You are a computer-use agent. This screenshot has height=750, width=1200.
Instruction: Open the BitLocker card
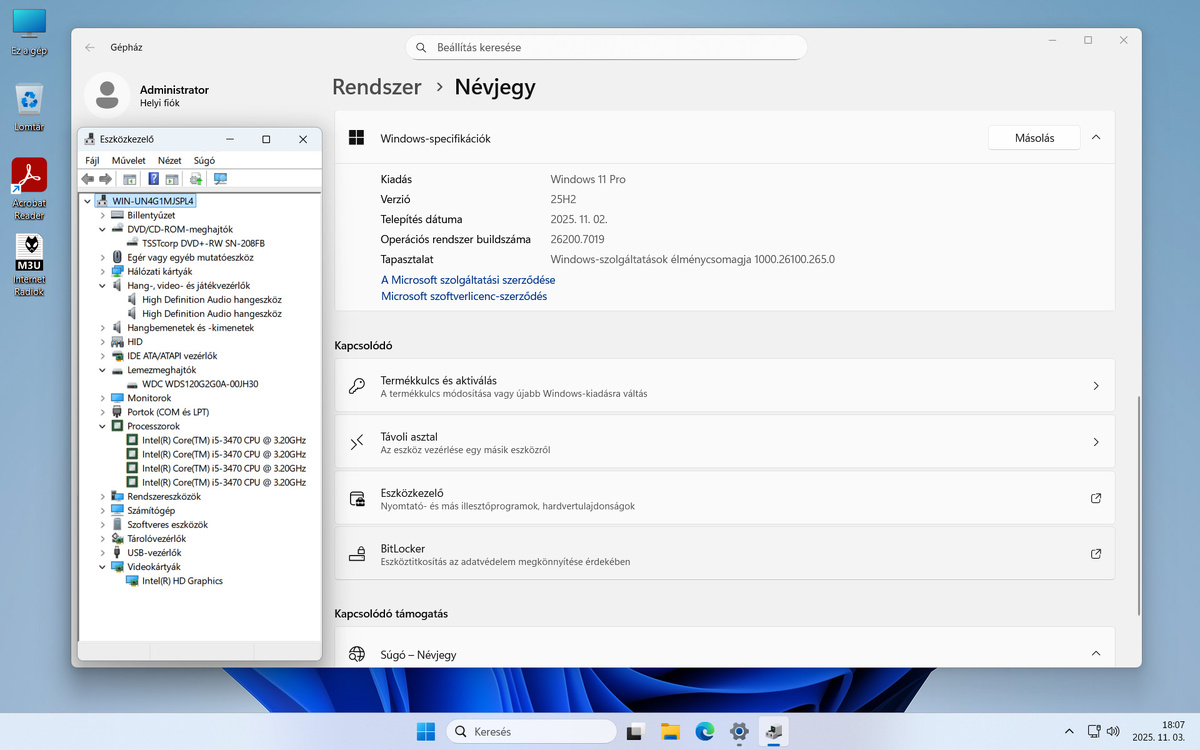[x=725, y=554]
